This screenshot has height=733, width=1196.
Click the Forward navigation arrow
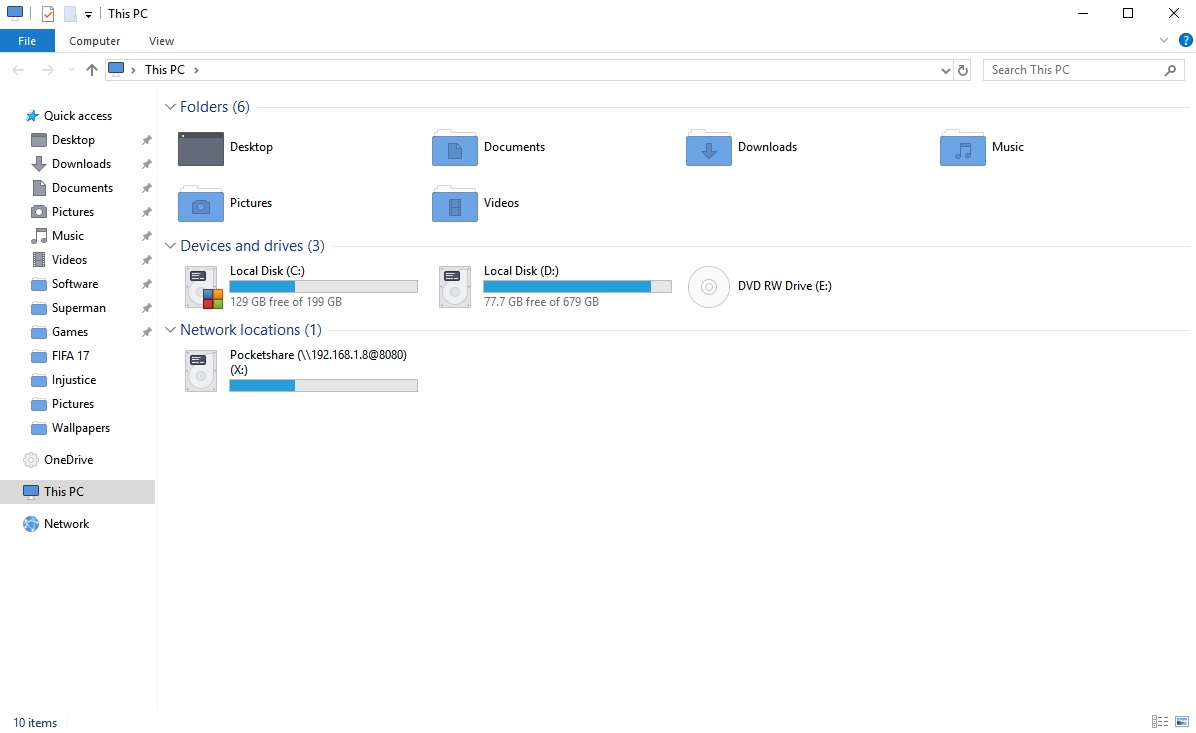[x=47, y=70]
